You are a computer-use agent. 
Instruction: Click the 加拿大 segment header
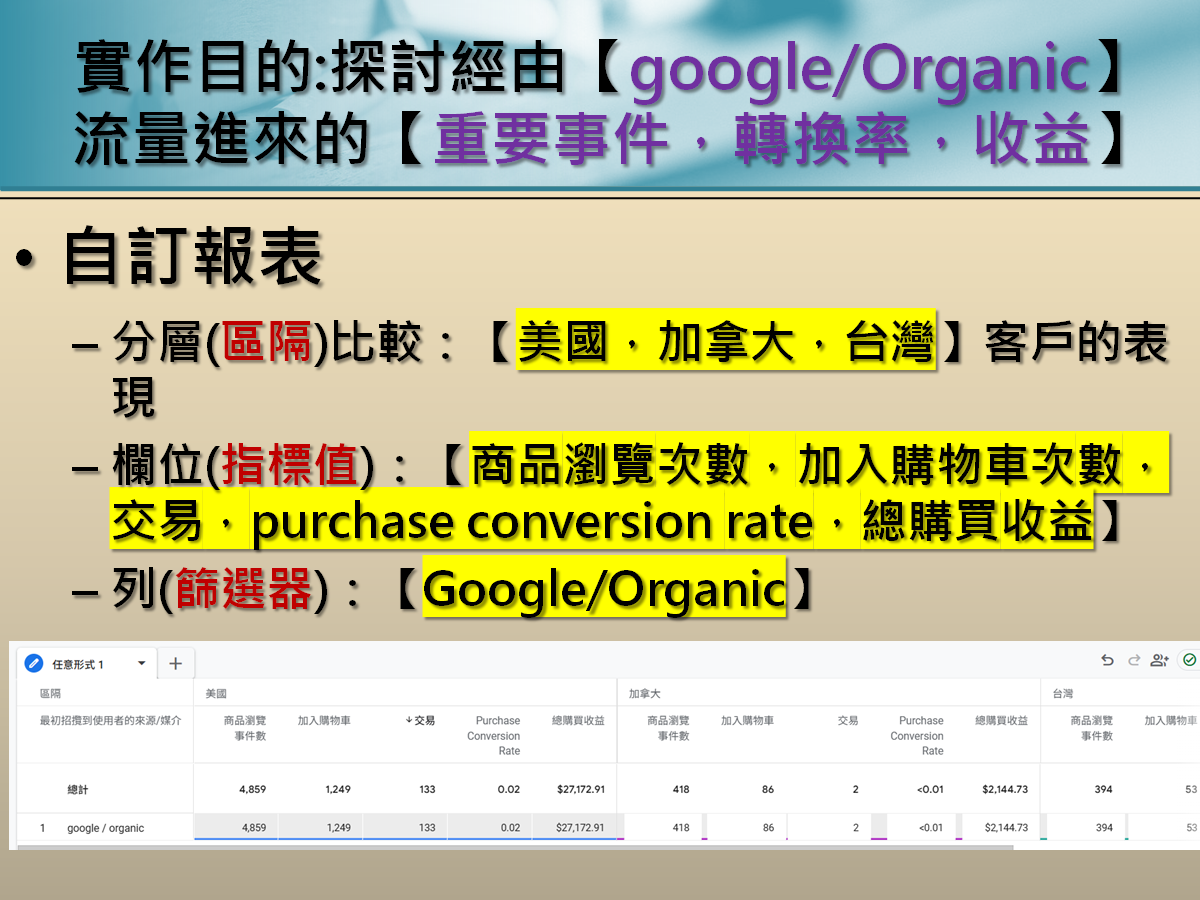(x=645, y=693)
